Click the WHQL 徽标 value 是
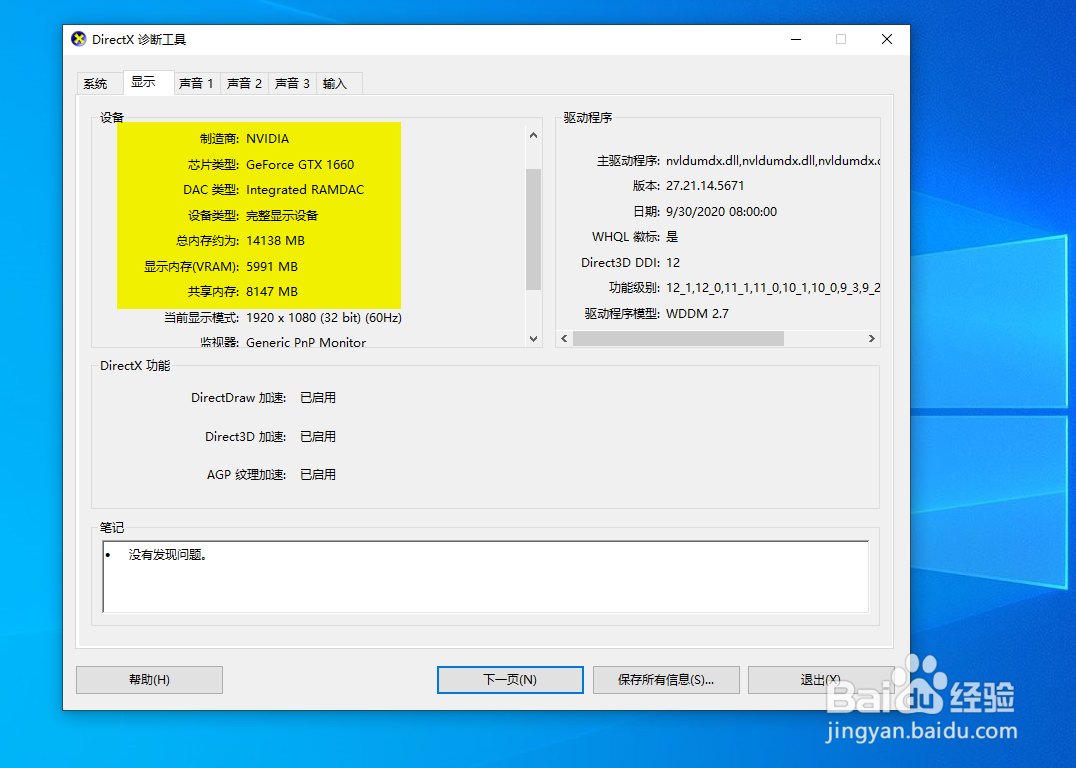The width and height of the screenshot is (1076, 768). point(672,237)
